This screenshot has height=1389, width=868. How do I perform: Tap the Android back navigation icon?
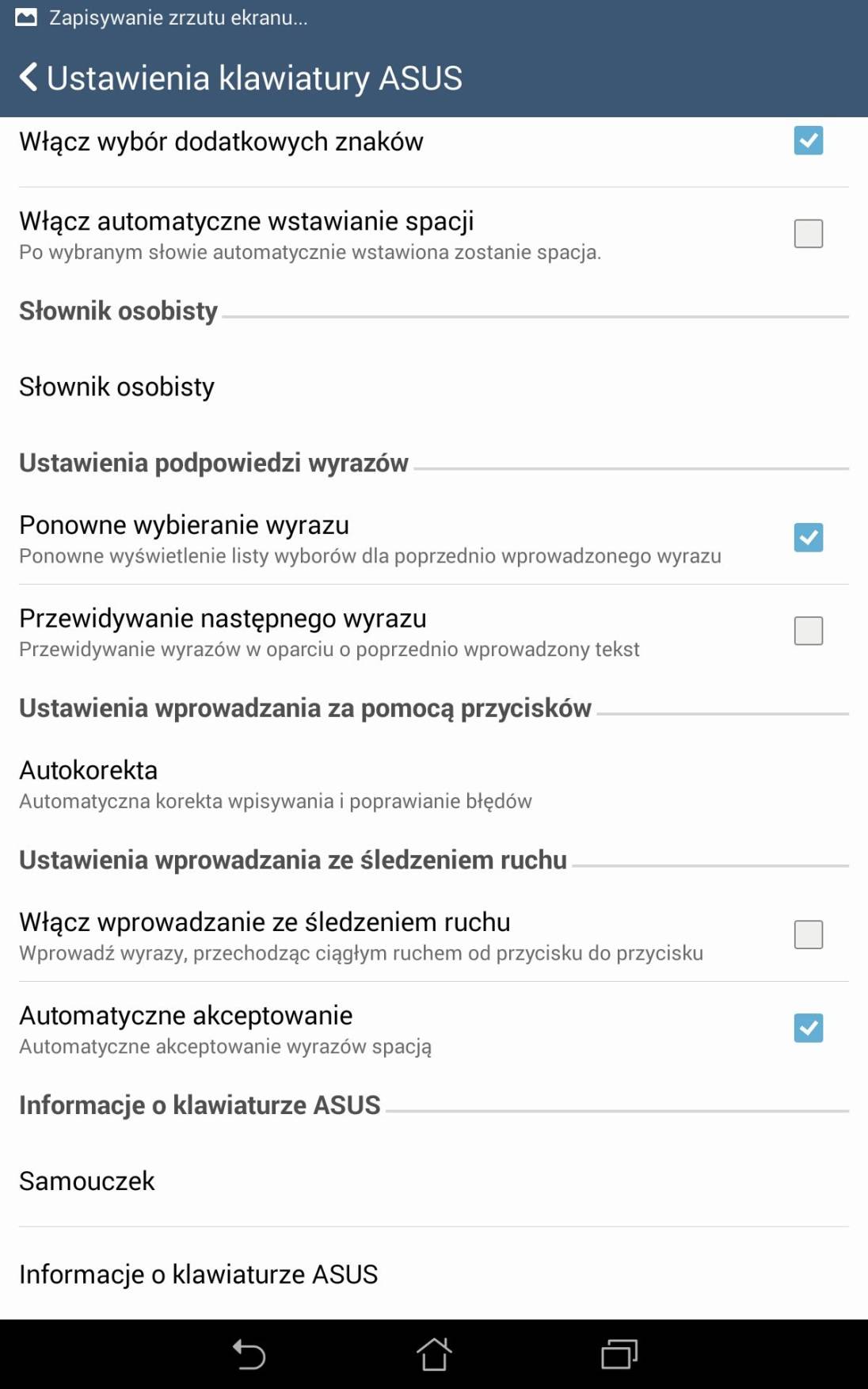(249, 1353)
